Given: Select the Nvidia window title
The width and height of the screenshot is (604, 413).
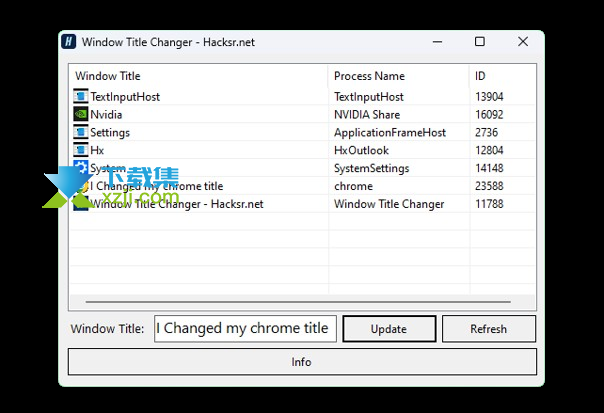Looking at the screenshot, I should coord(106,114).
